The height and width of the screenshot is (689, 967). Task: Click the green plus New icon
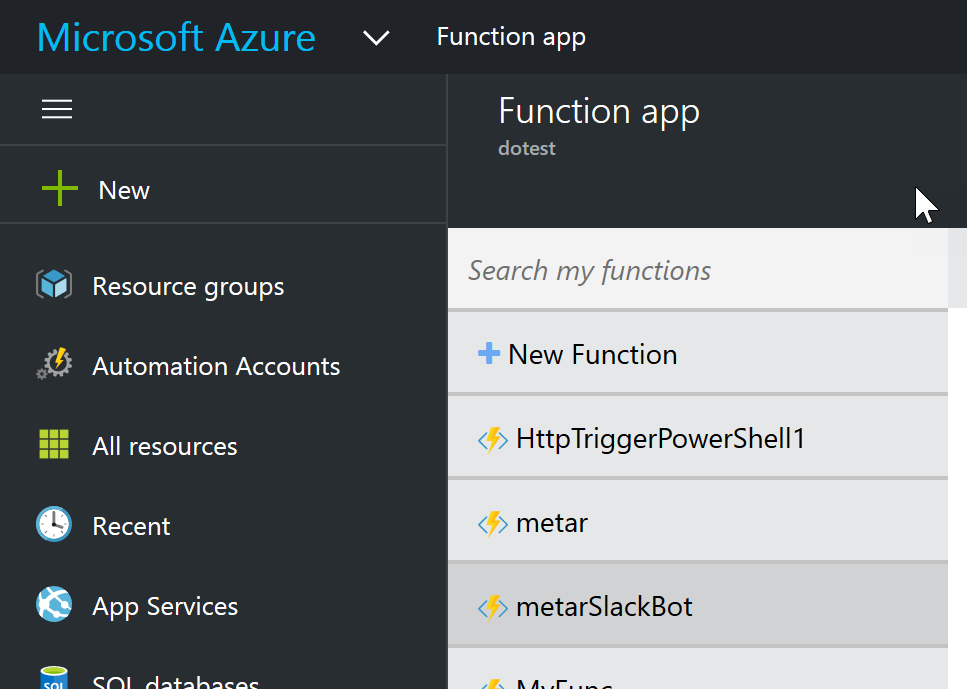coord(60,189)
